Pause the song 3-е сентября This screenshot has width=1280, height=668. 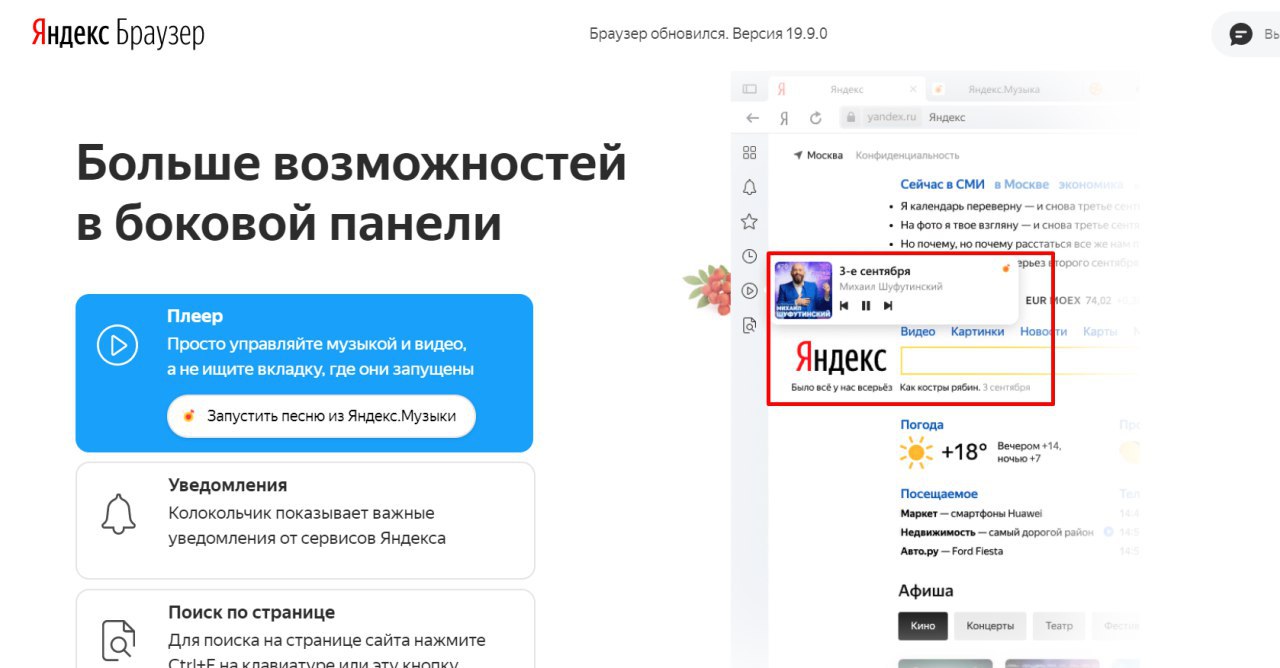coord(866,306)
